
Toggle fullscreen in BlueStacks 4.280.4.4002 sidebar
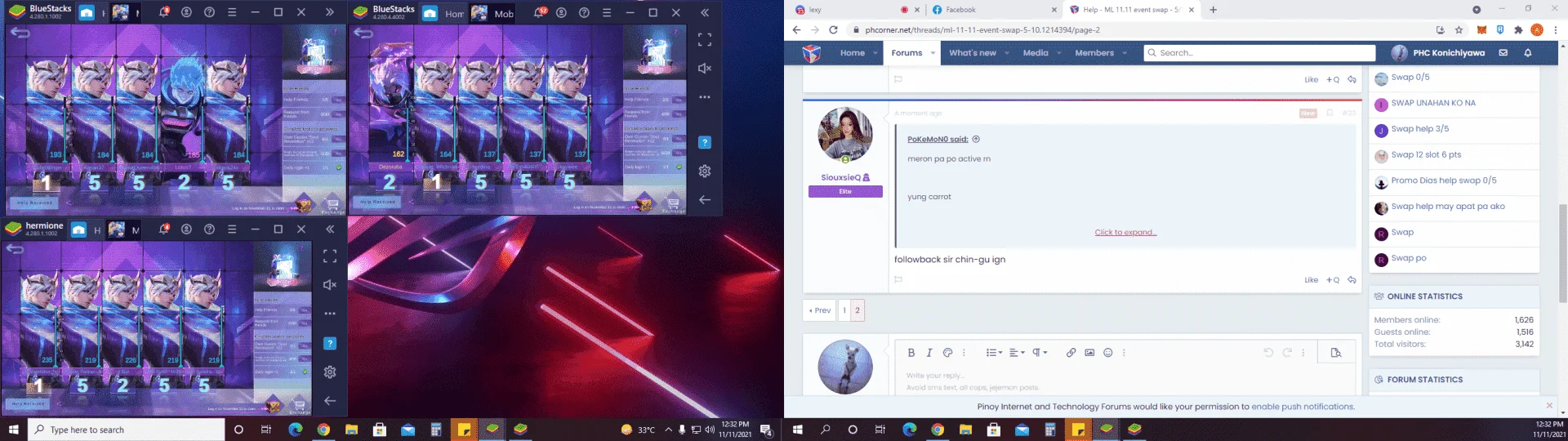click(705, 39)
